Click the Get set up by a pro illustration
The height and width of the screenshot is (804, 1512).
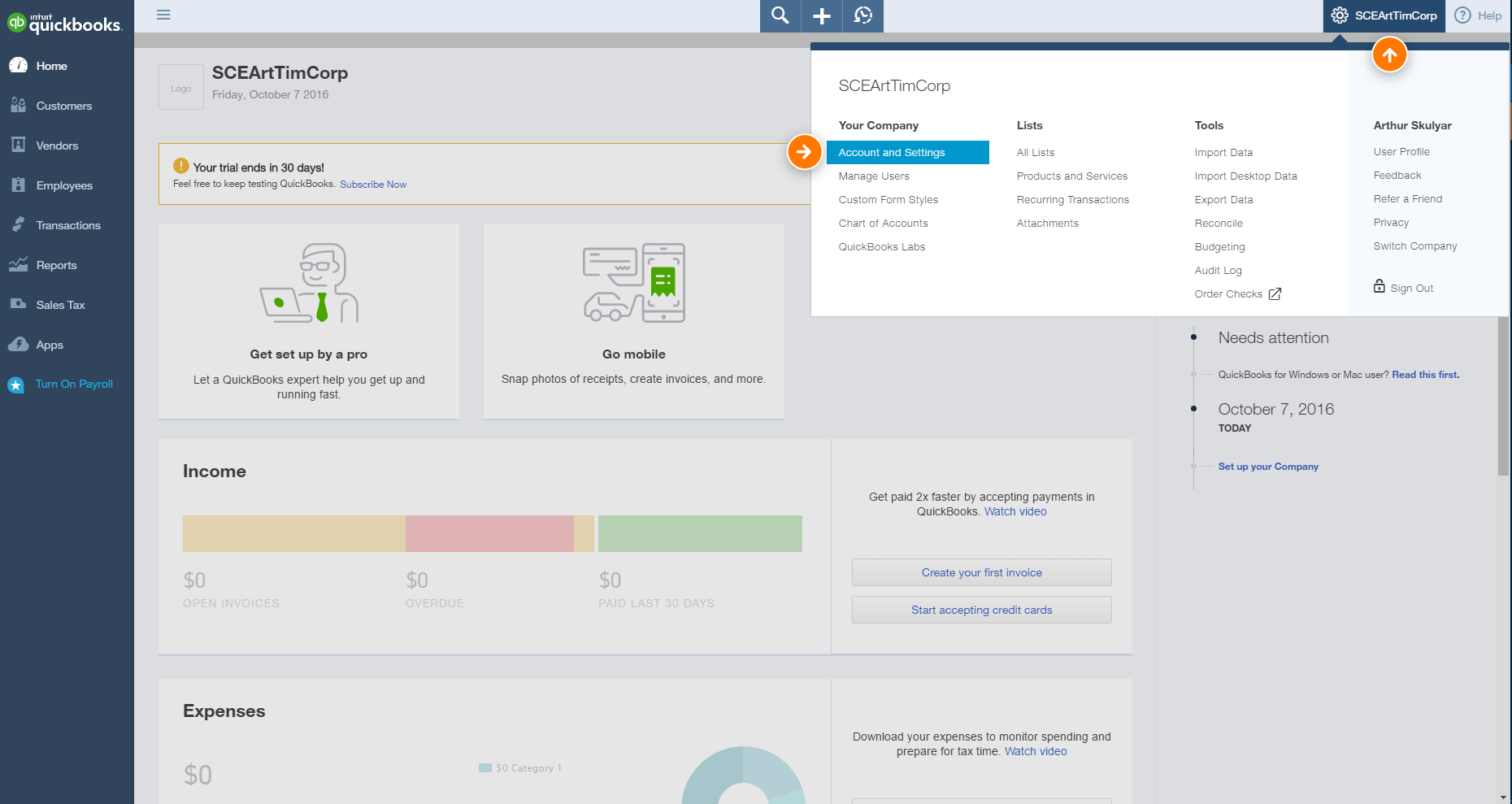click(x=309, y=282)
